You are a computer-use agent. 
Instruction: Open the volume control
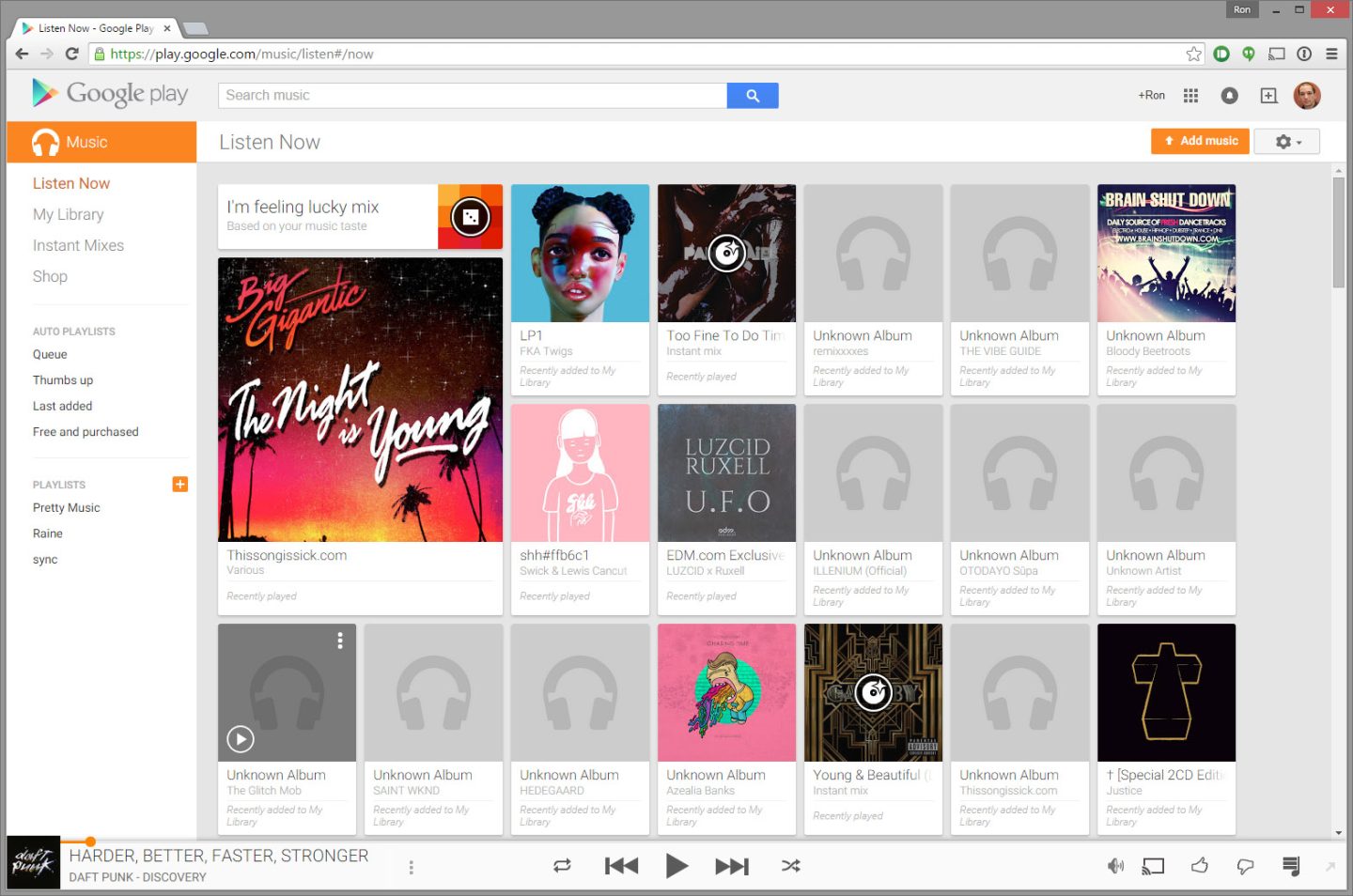pyautogui.click(x=1115, y=866)
